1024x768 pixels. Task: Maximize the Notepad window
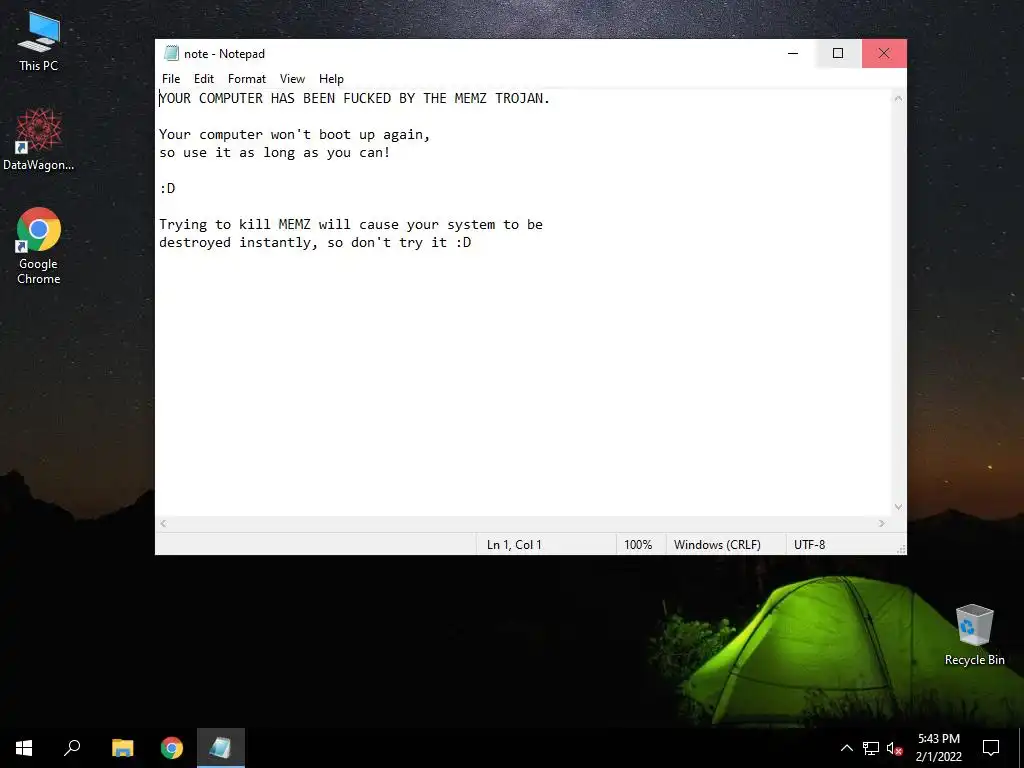click(x=838, y=54)
